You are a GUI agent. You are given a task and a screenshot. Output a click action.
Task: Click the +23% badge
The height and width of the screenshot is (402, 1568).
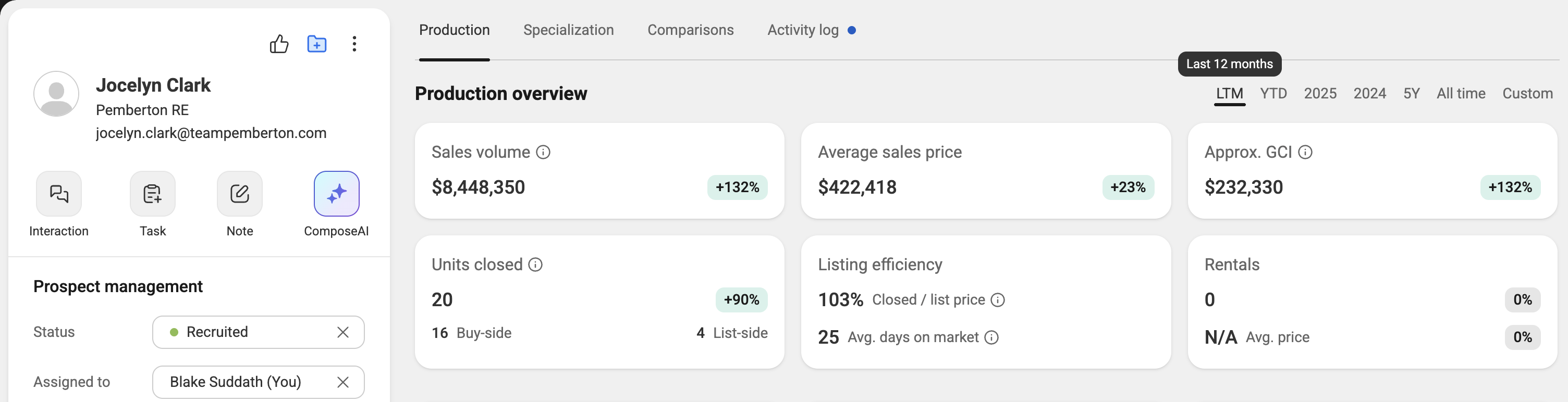point(1128,187)
